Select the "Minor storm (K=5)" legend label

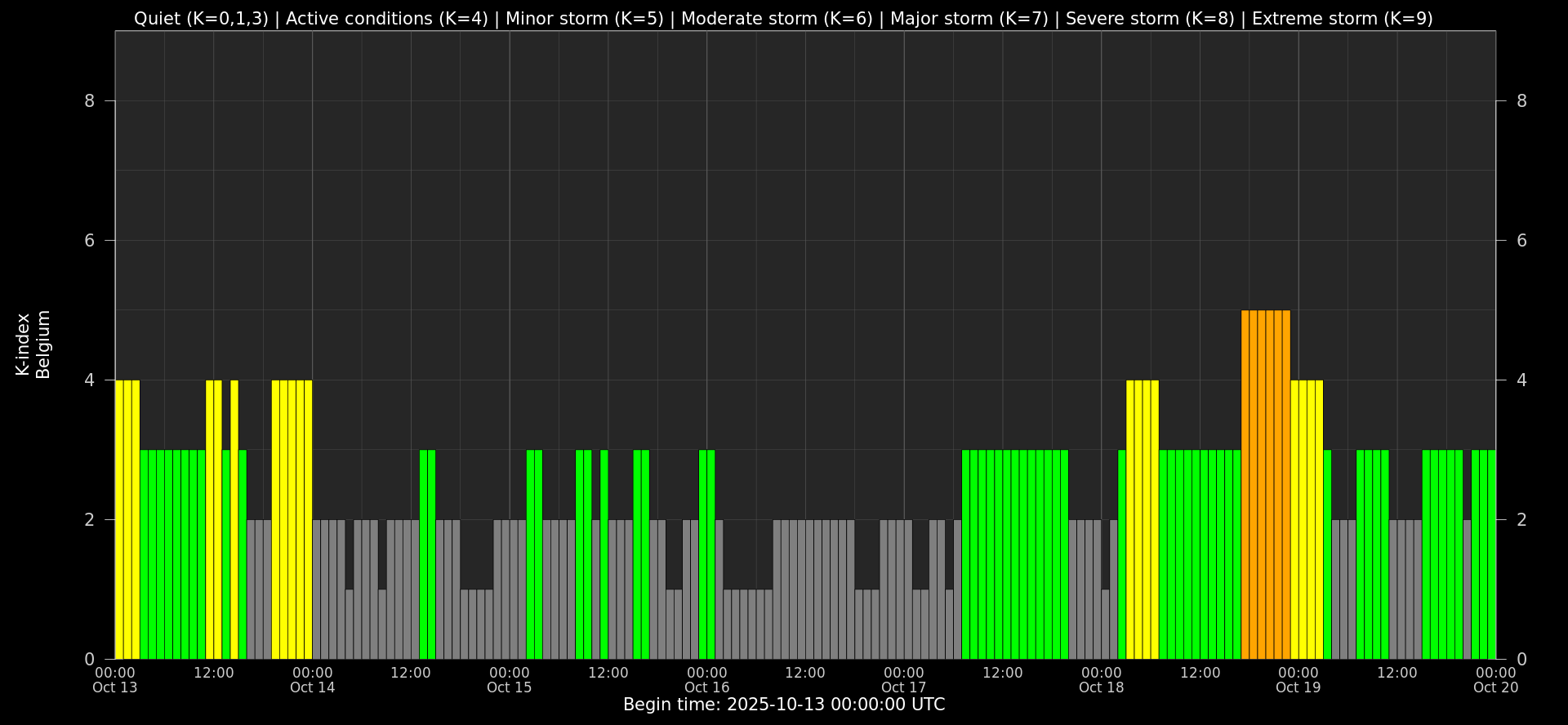585,19
